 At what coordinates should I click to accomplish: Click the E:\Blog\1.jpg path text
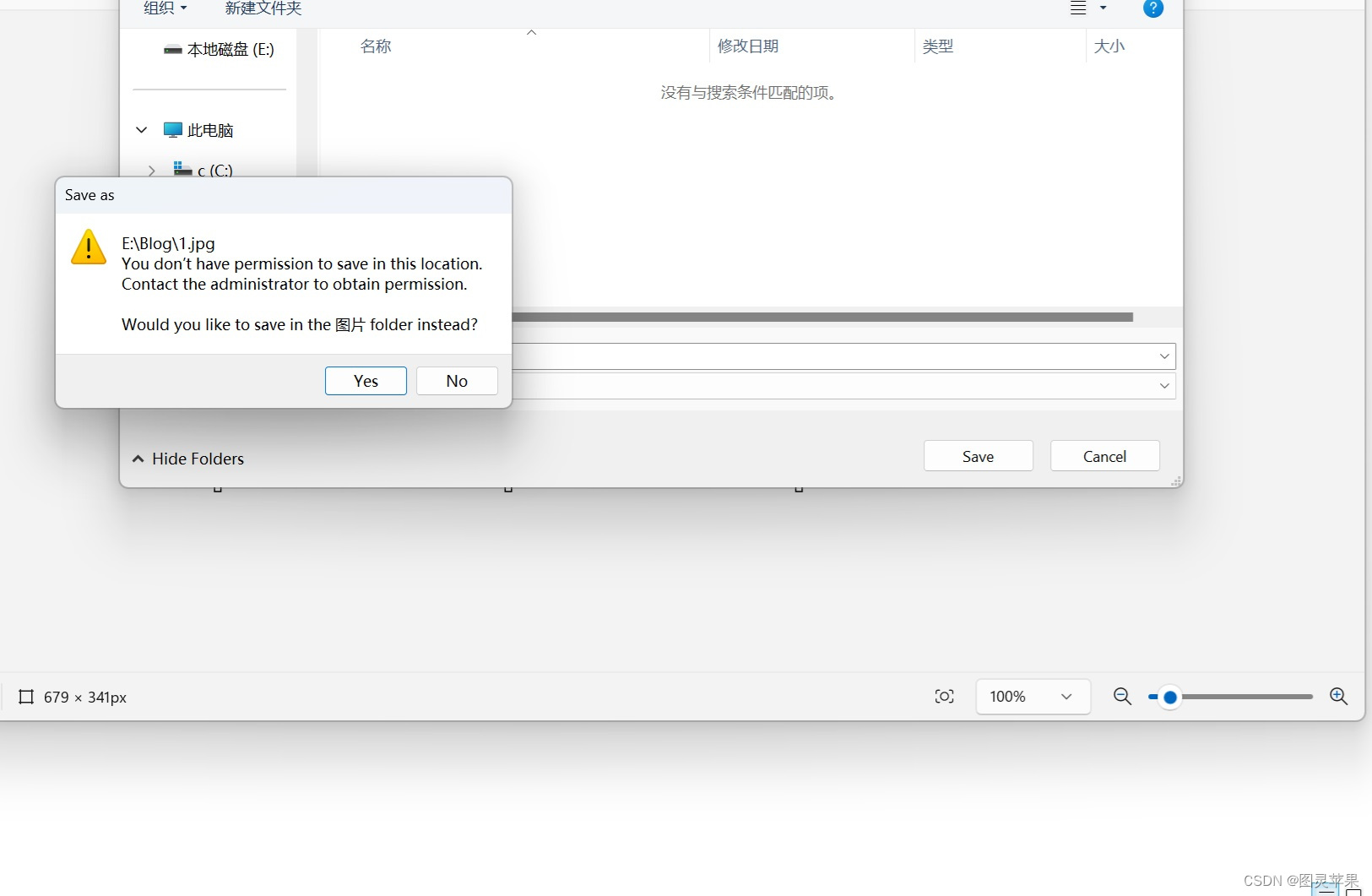168,243
